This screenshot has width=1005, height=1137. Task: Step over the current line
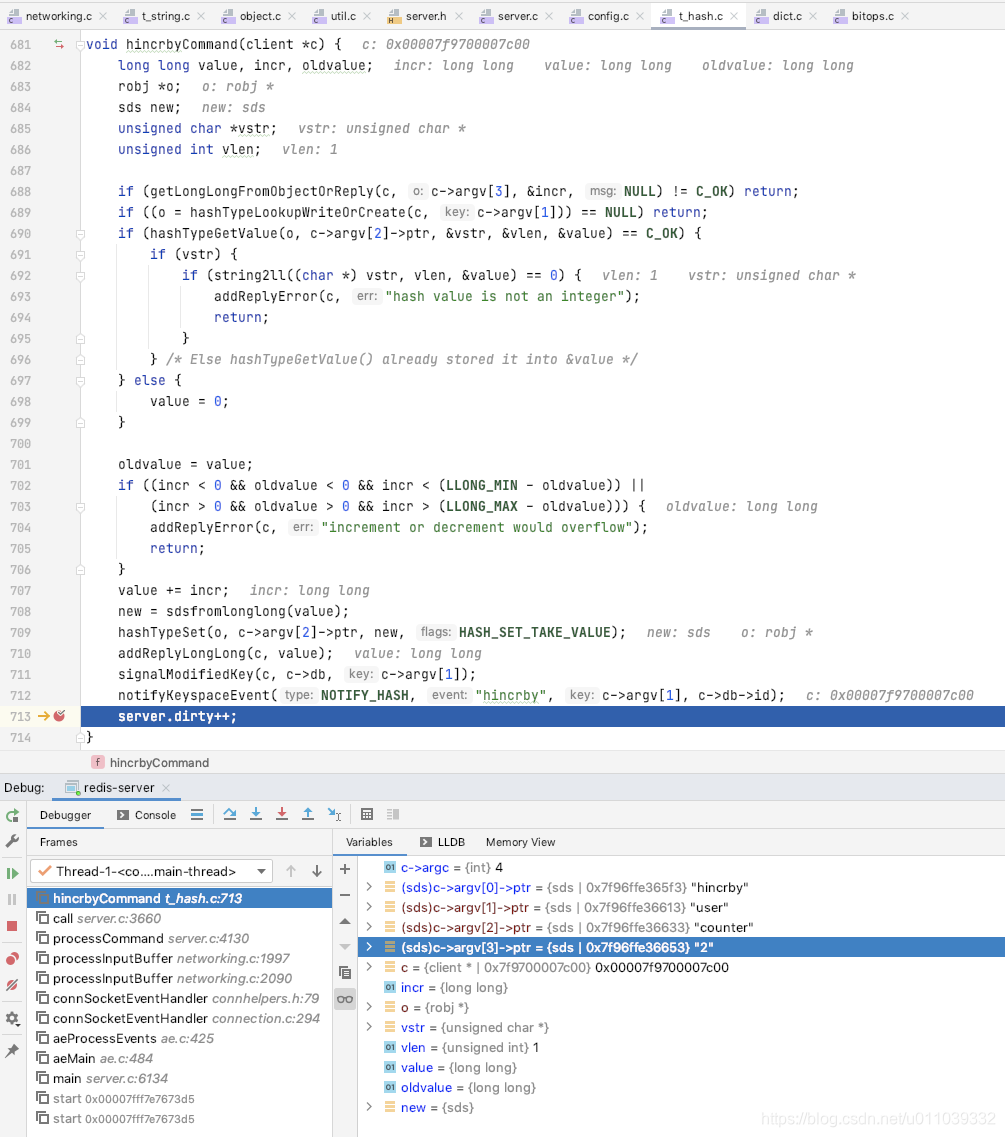click(230, 814)
